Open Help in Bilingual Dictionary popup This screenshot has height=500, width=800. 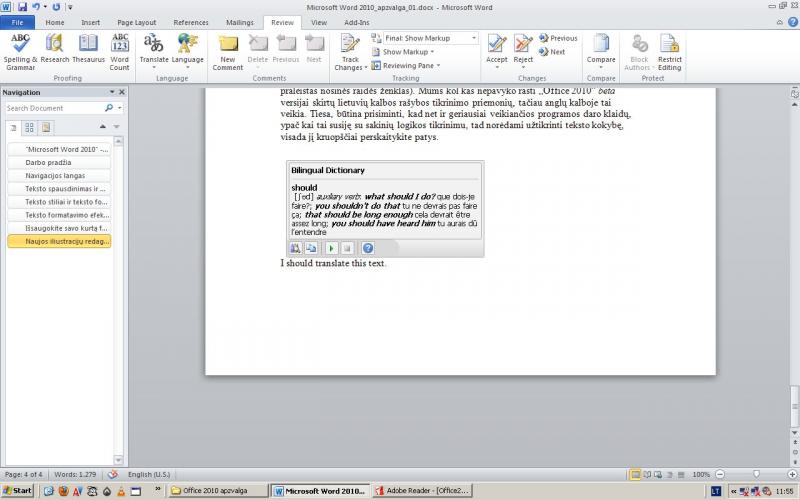[x=368, y=248]
